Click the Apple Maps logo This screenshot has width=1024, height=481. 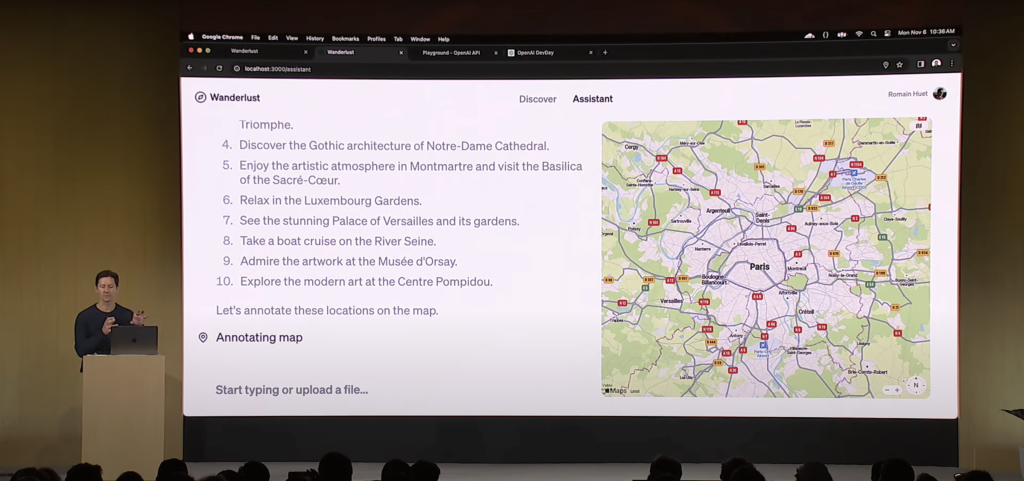pos(615,391)
